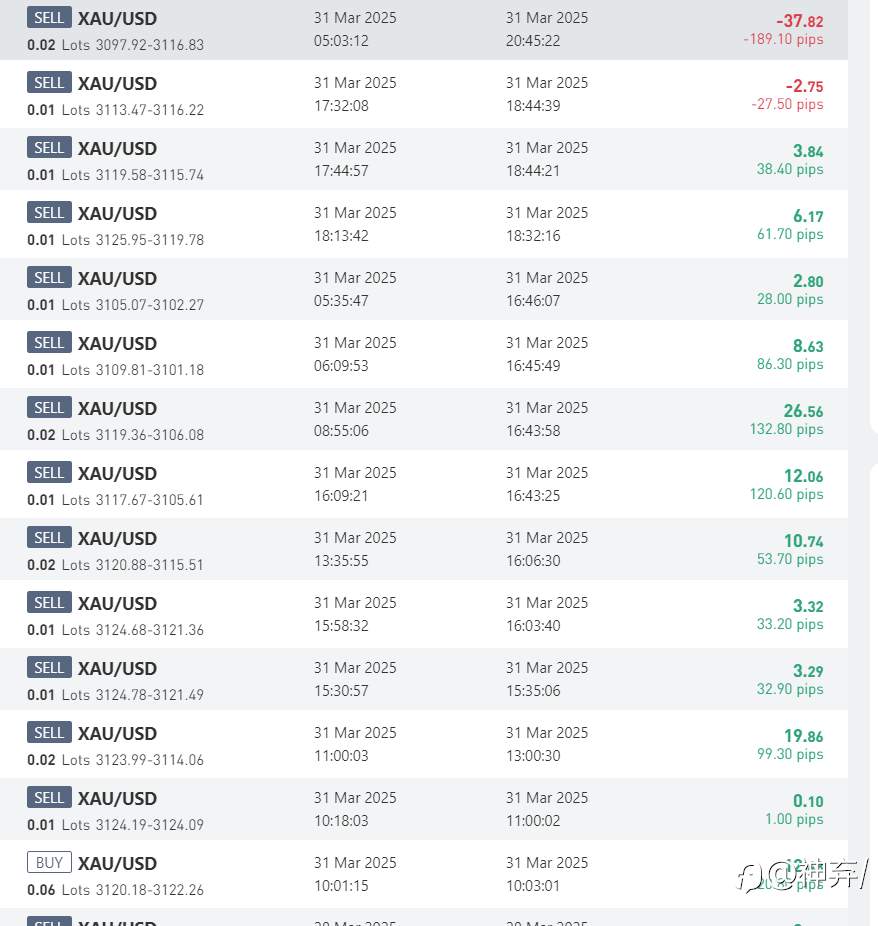Click the BUY badge on 0.06 lots trade

(49, 862)
